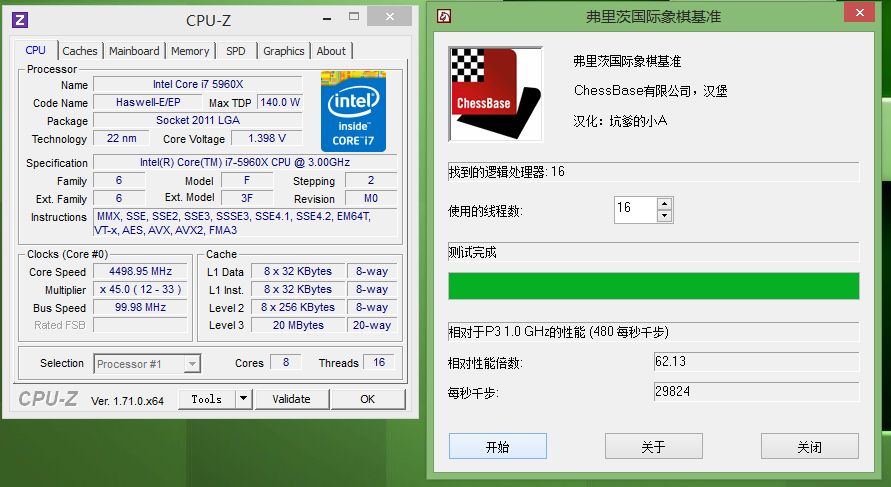Click the thread count field showing 16
The height and width of the screenshot is (487, 891).
click(635, 210)
